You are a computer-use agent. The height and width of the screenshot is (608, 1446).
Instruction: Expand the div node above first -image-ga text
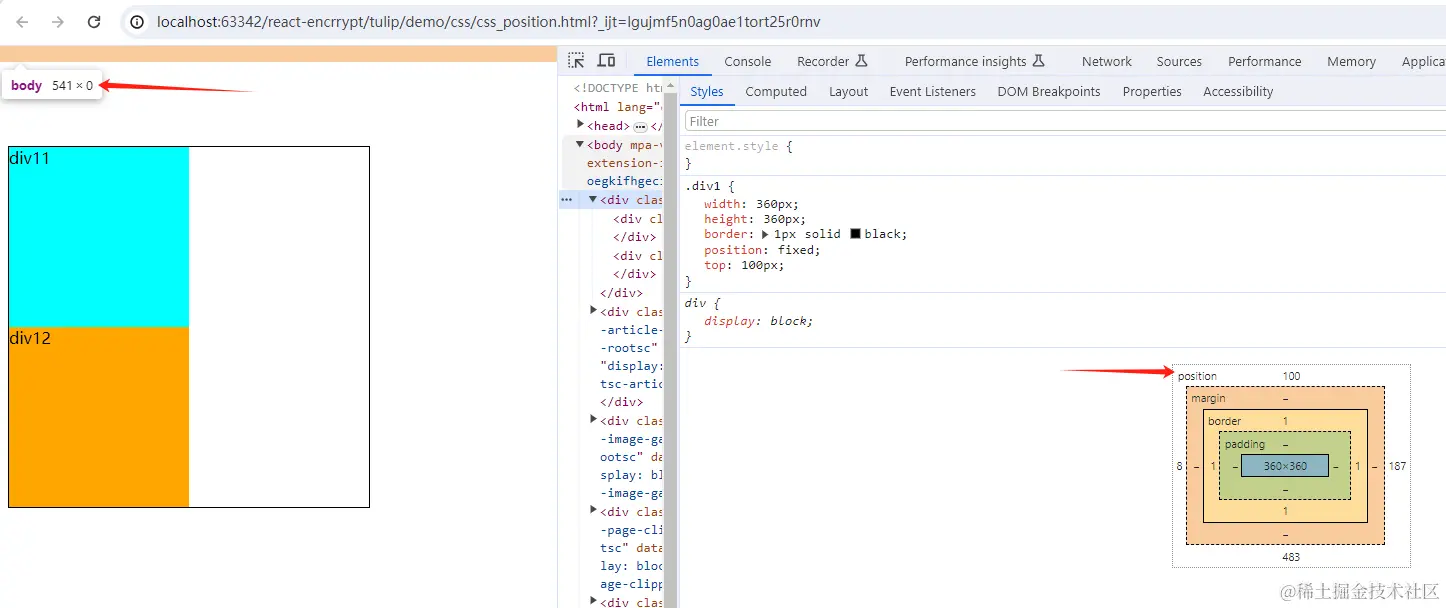coord(594,420)
